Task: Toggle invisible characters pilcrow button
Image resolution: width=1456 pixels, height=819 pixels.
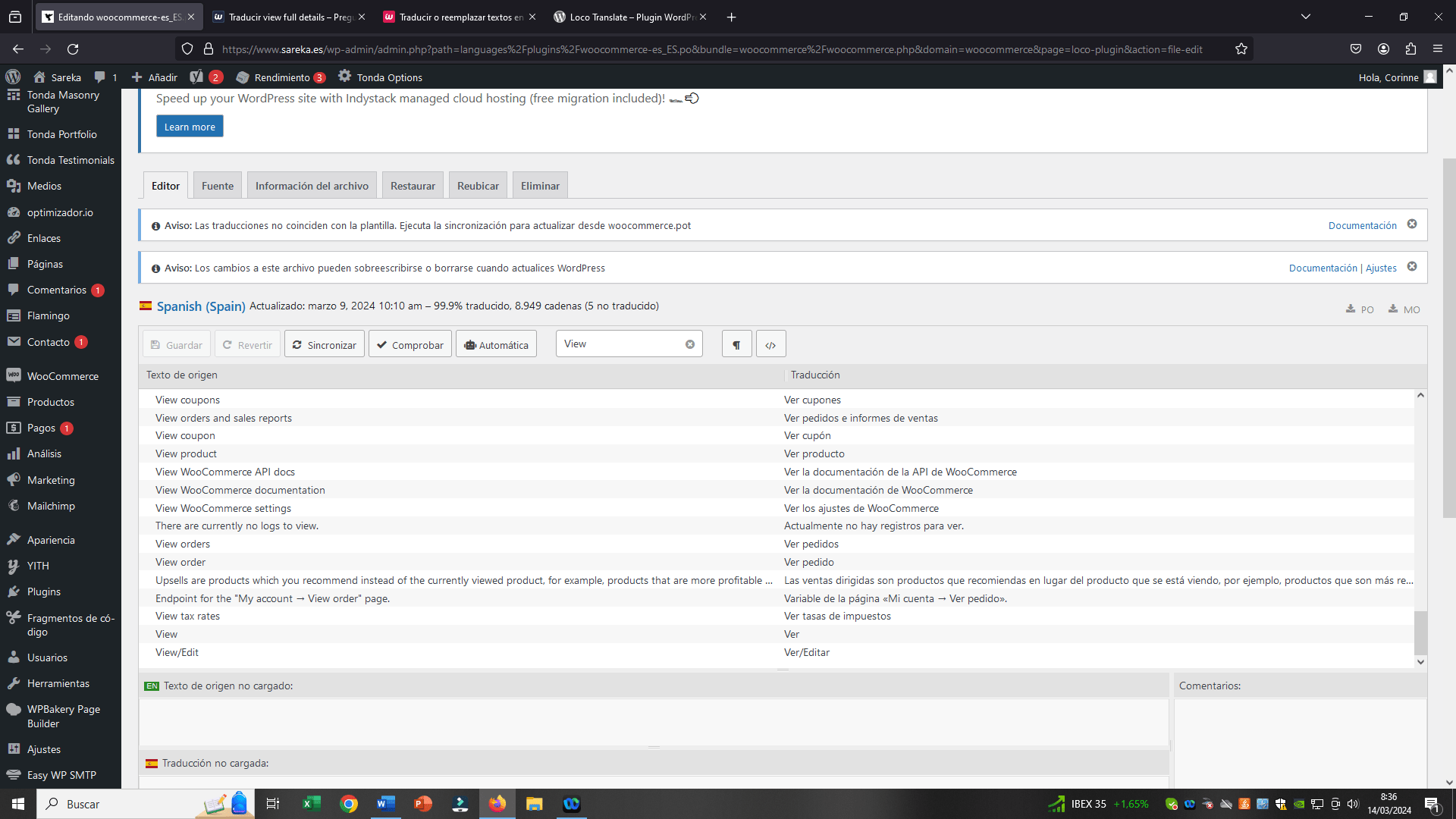Action: [736, 344]
